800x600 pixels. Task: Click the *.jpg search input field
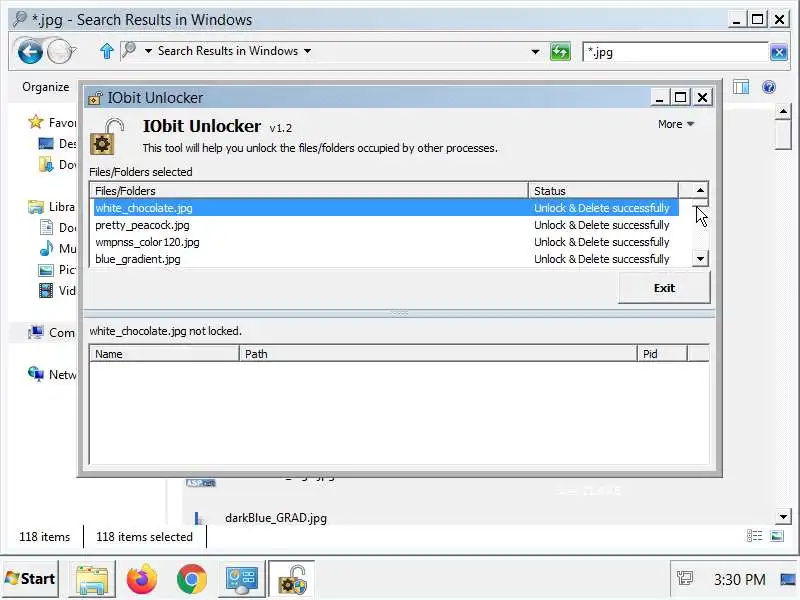pyautogui.click(x=676, y=52)
